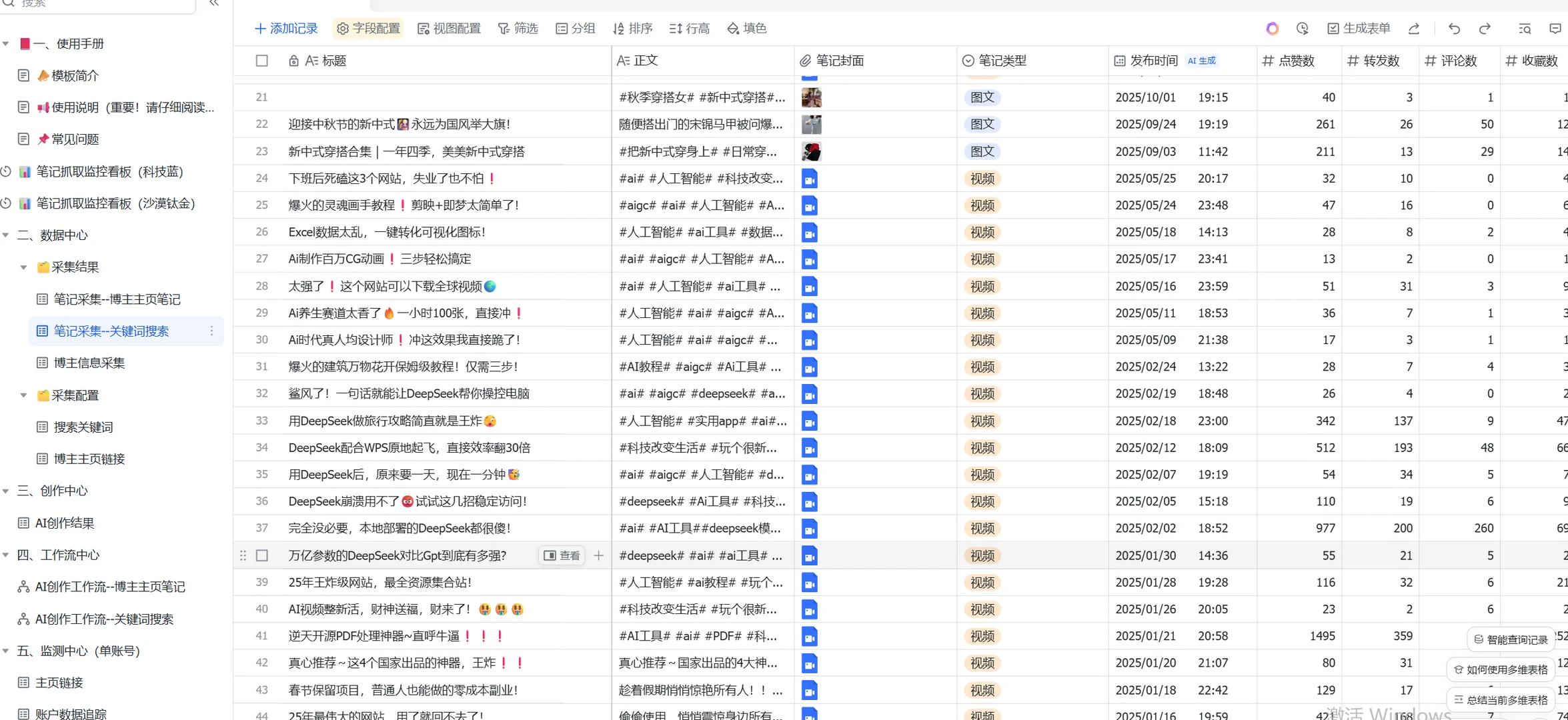Open the 筛选 filter tool
This screenshot has width=1568, height=720.
coord(518,29)
